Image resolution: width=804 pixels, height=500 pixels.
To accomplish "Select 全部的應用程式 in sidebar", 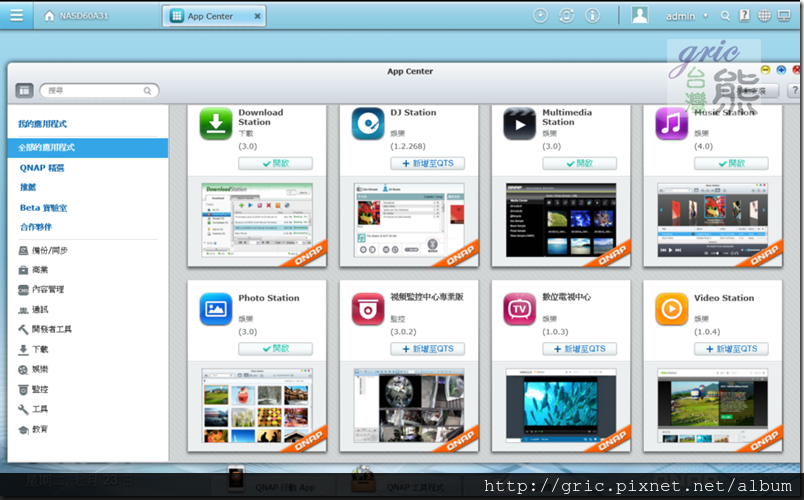I will click(88, 148).
